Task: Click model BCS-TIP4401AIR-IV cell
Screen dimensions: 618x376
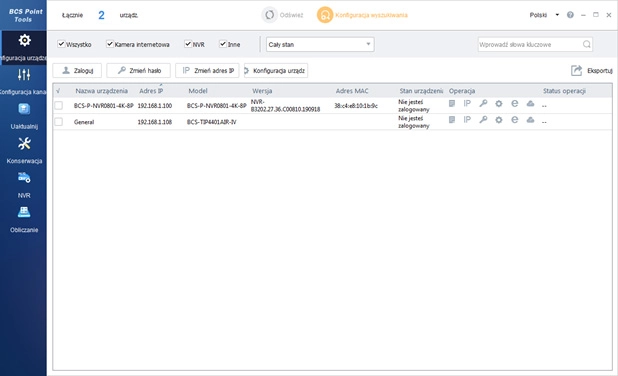Action: click(211, 122)
